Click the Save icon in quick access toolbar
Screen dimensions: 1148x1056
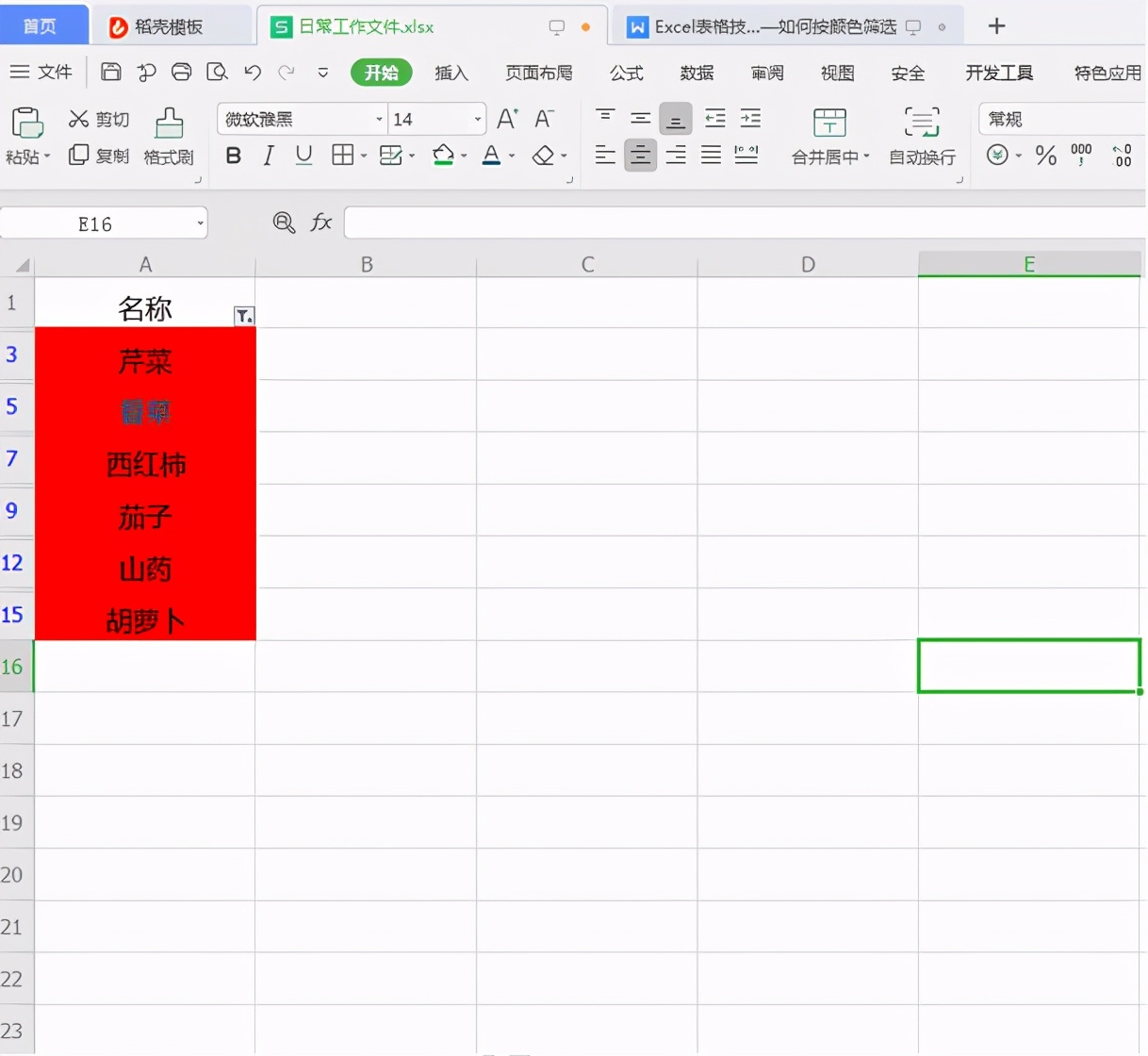tap(111, 72)
